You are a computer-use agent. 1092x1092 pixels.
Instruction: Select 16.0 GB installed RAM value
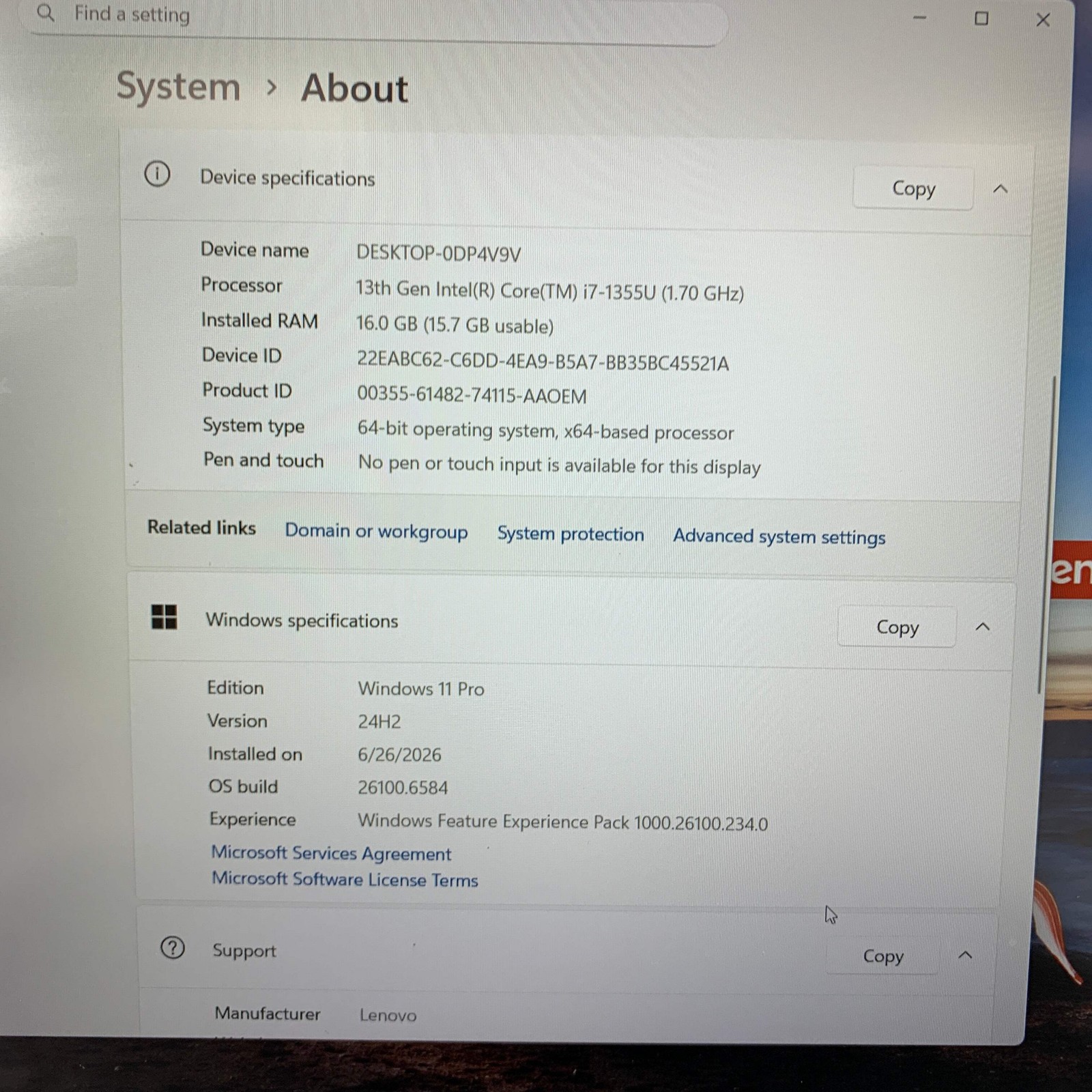455,325
